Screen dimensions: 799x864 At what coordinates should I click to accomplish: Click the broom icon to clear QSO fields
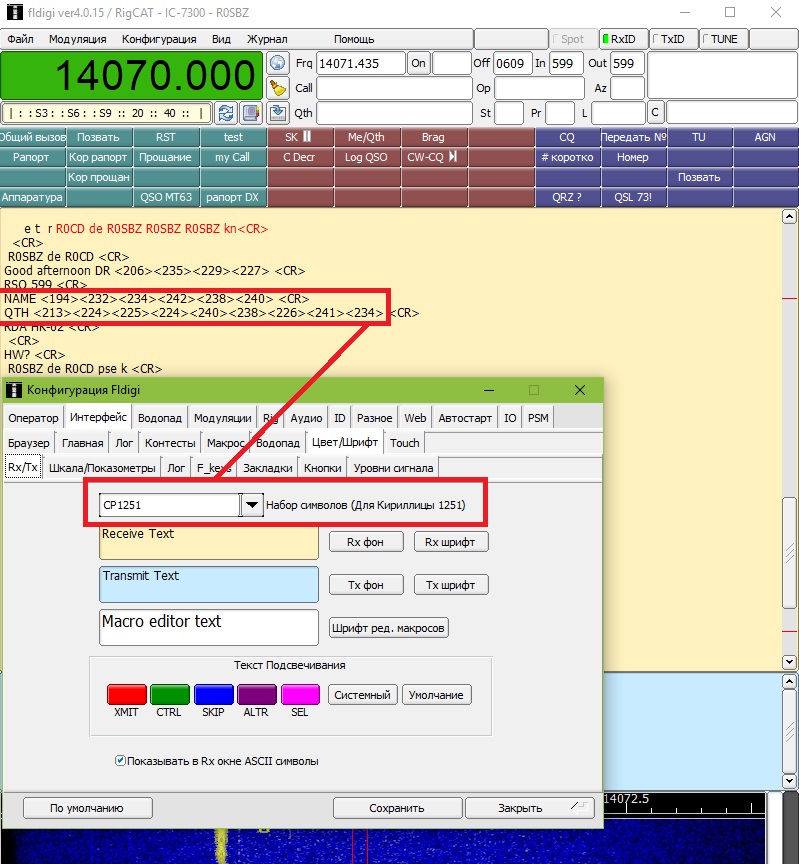pyautogui.click(x=278, y=88)
